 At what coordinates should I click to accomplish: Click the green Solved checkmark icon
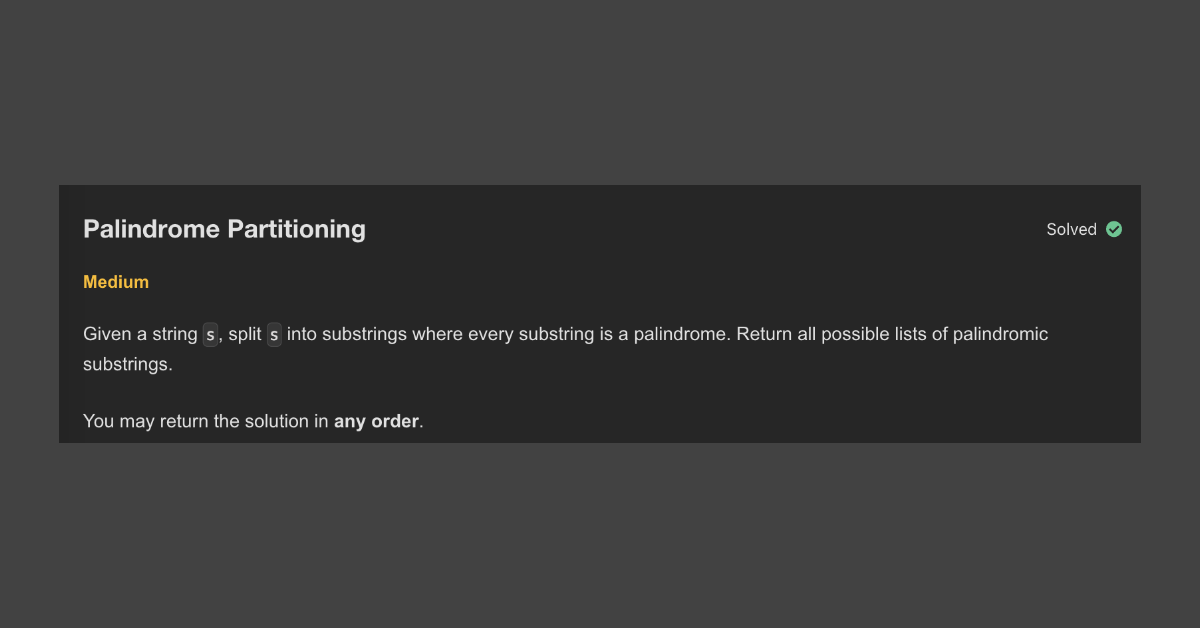click(1114, 229)
